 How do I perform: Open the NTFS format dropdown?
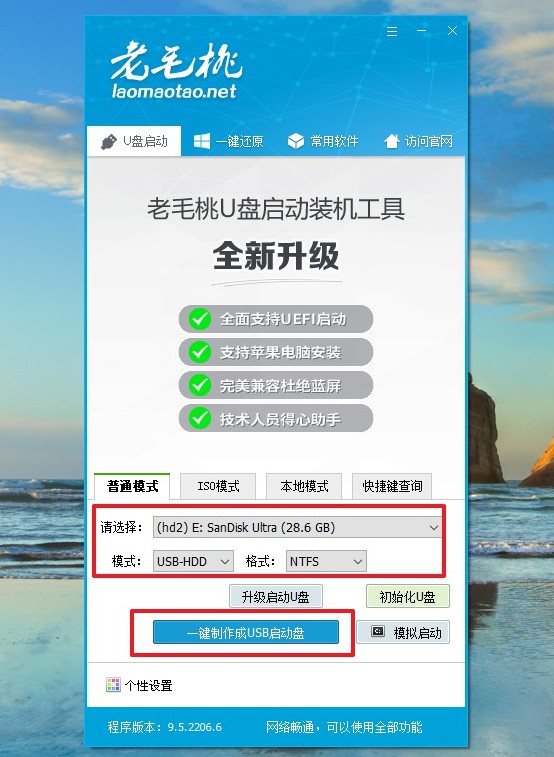point(326,561)
